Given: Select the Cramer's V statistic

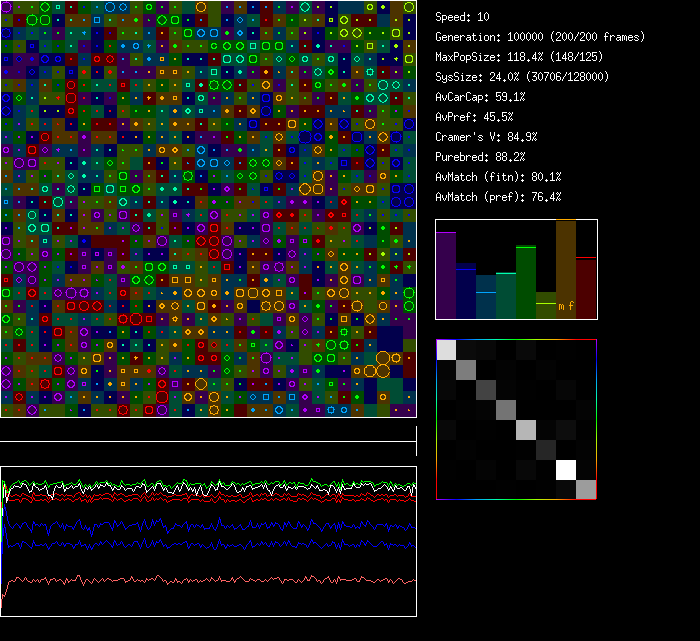Looking at the screenshot, I should (486, 137).
